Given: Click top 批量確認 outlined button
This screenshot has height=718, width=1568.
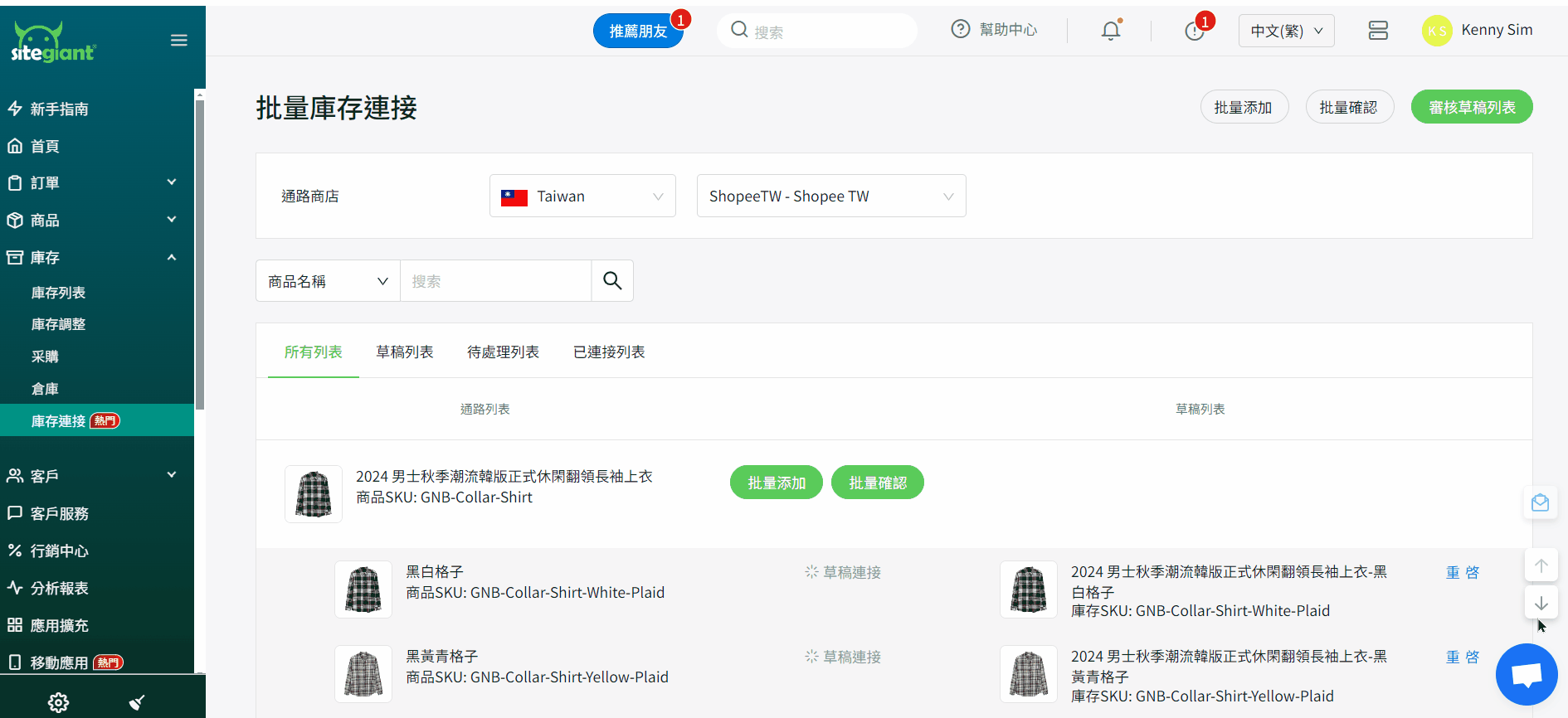Looking at the screenshot, I should coord(1349,107).
